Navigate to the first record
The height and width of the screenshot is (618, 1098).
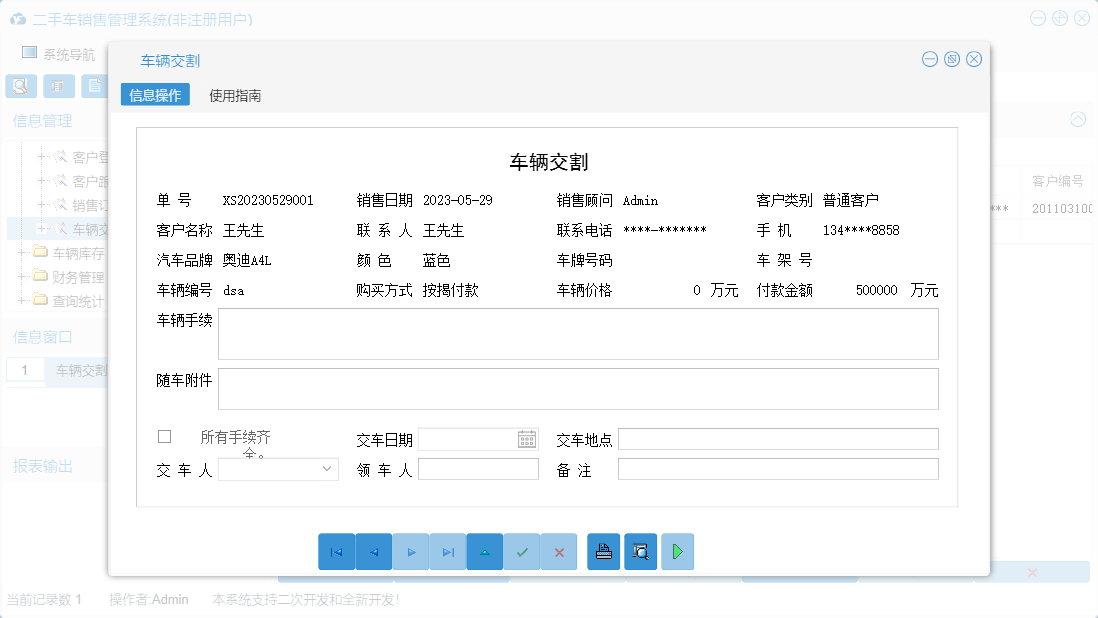tap(337, 551)
